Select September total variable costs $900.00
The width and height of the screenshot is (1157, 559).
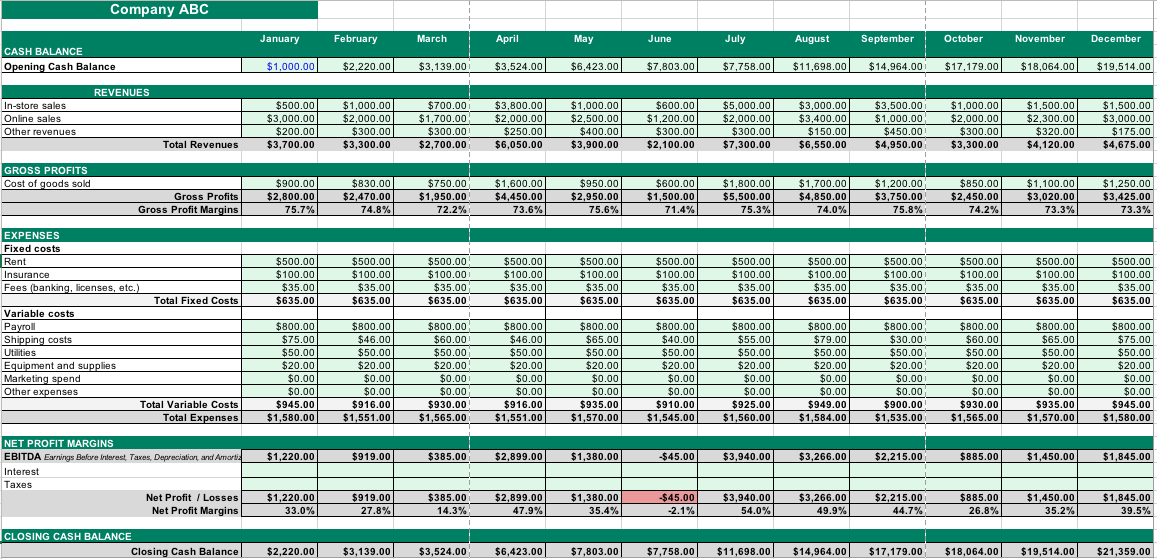(888, 404)
